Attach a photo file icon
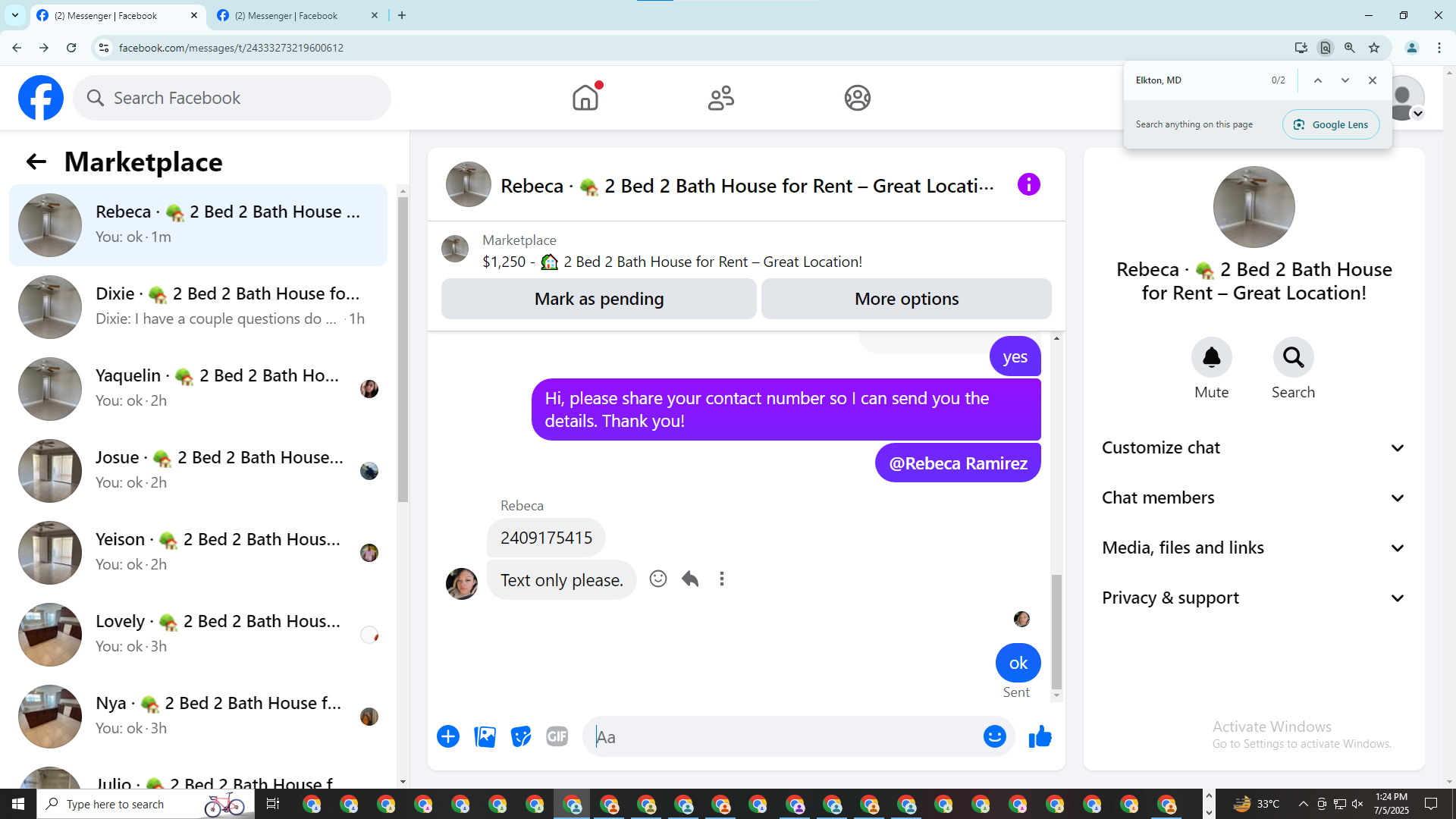The width and height of the screenshot is (1456, 819). coord(485,736)
